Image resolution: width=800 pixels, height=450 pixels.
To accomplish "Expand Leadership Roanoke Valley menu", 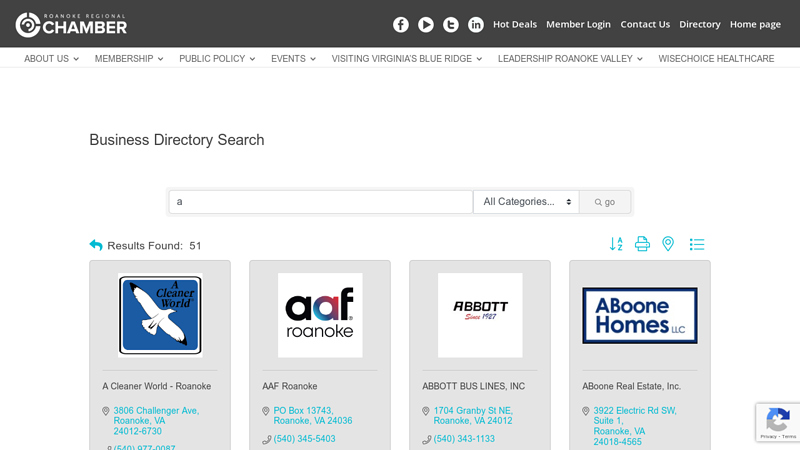I will [570, 59].
